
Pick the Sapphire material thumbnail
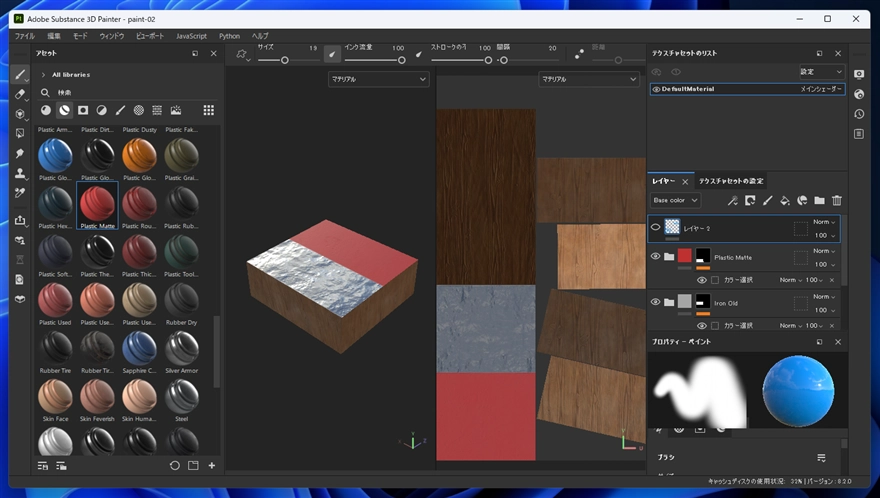tap(139, 349)
